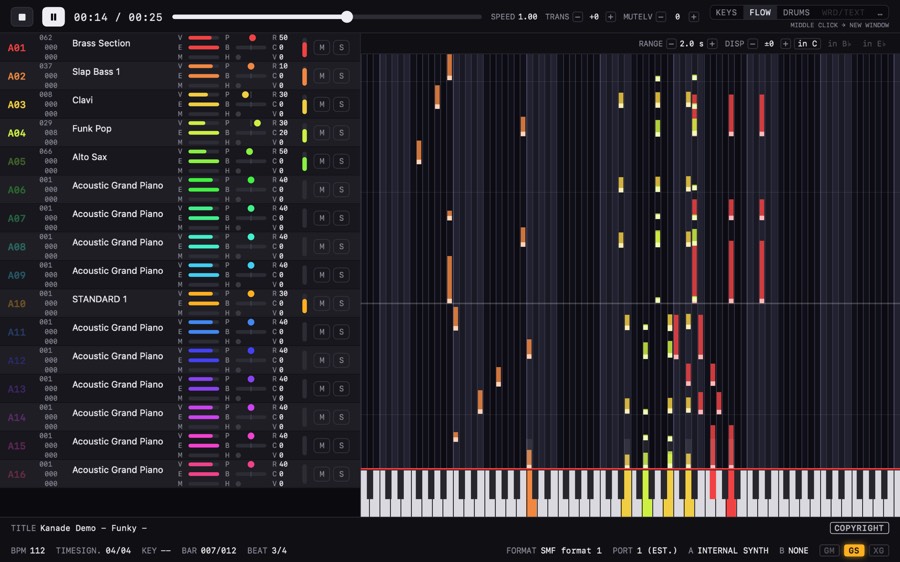Select the XG sound mode button

(878, 551)
